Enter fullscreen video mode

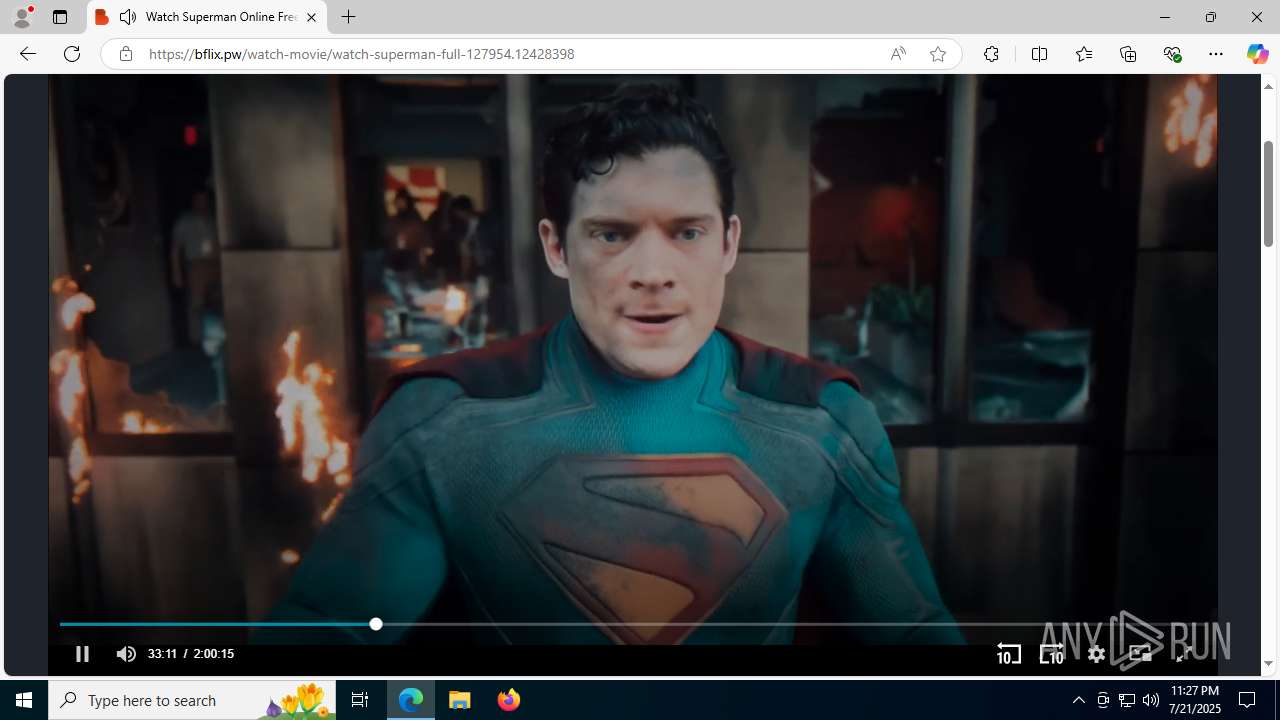[x=1184, y=654]
